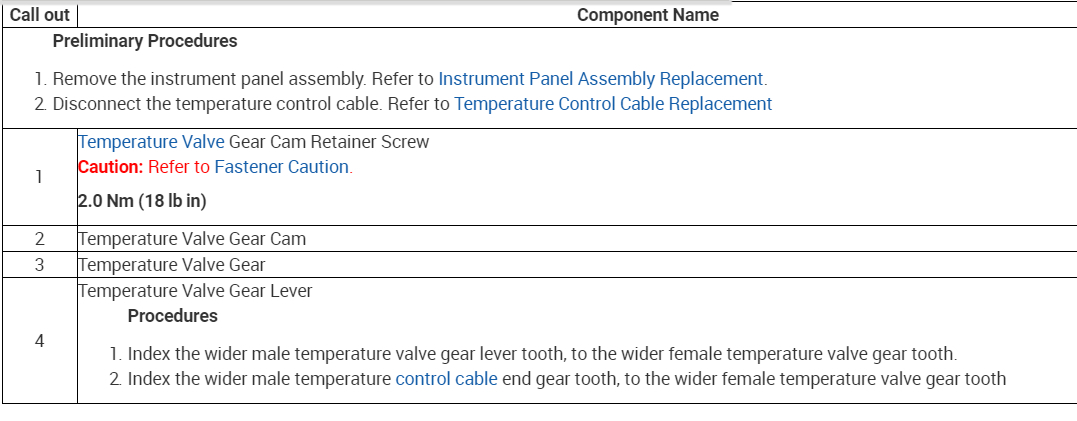Click the Temperature Valve Gear Lever text

(195, 291)
